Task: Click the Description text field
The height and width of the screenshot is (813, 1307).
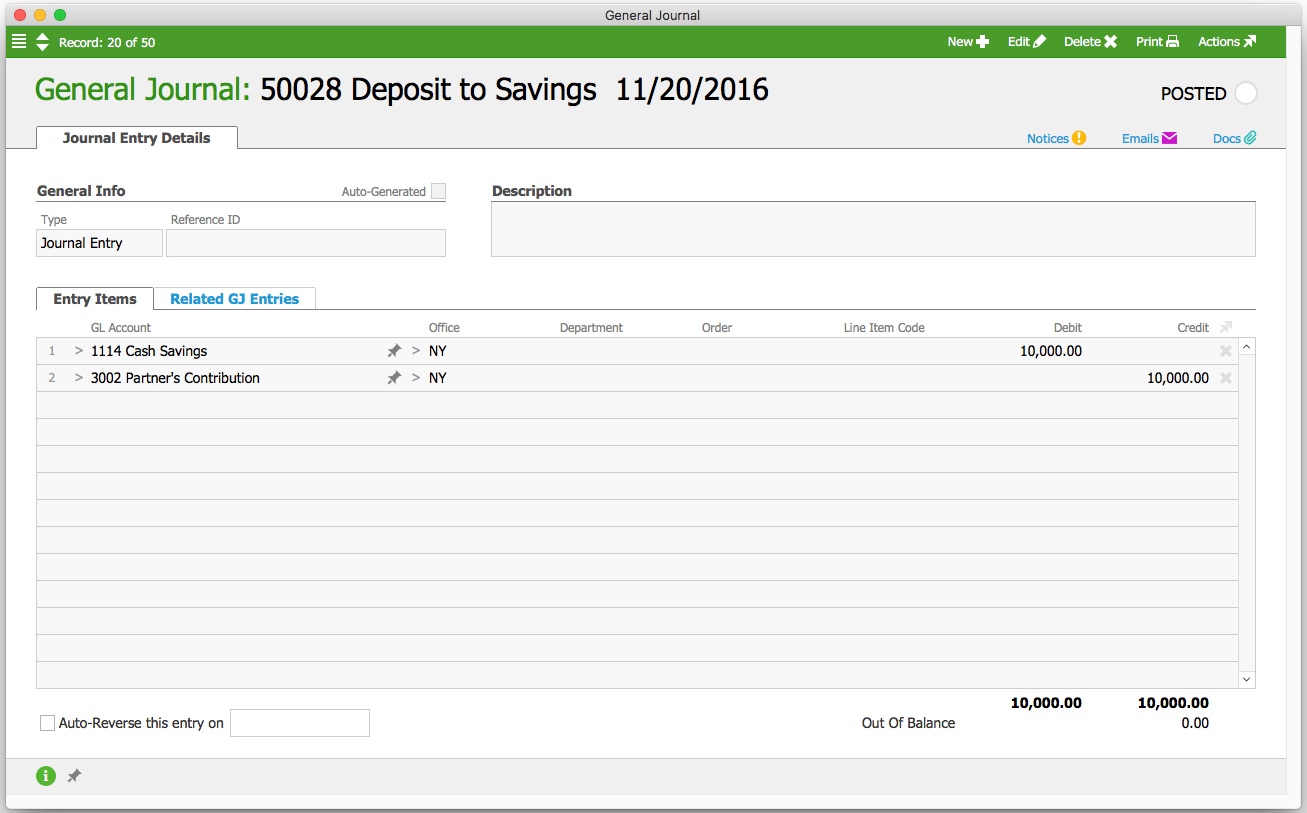Action: pyautogui.click(x=872, y=229)
